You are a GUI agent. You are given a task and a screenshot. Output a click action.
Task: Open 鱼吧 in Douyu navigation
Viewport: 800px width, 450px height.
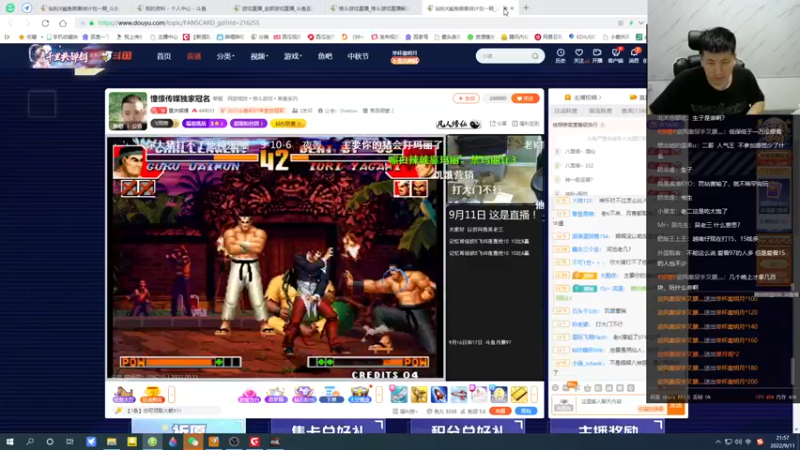click(325, 56)
